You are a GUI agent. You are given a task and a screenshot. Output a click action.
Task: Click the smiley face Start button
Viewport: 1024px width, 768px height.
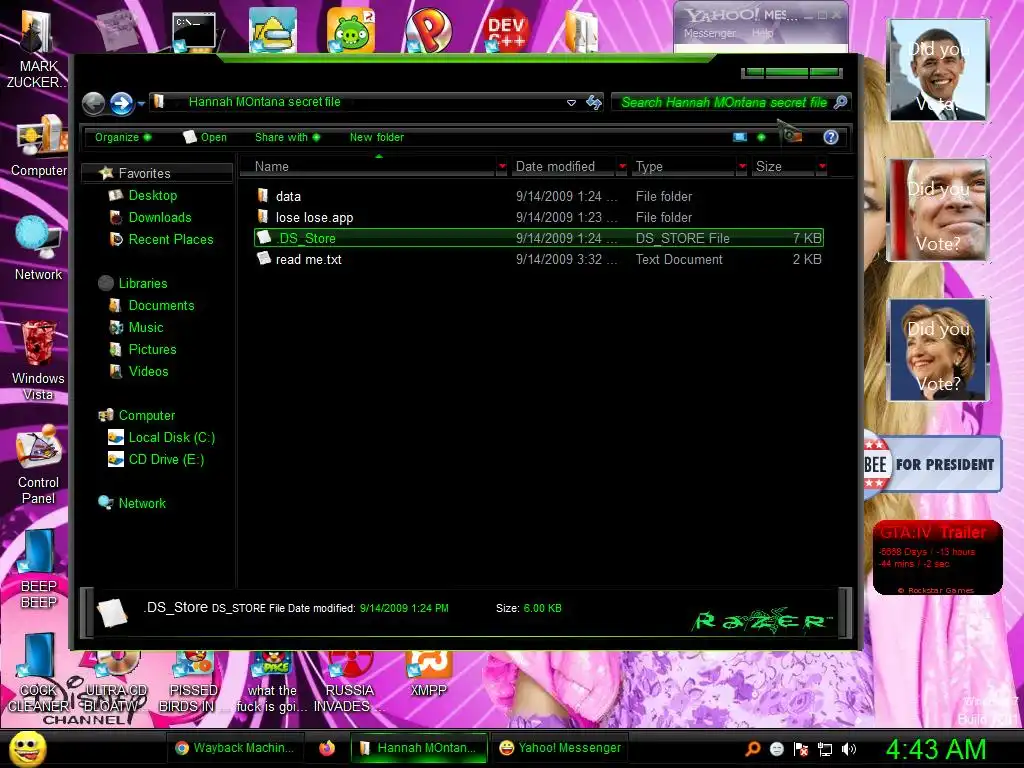pos(27,748)
